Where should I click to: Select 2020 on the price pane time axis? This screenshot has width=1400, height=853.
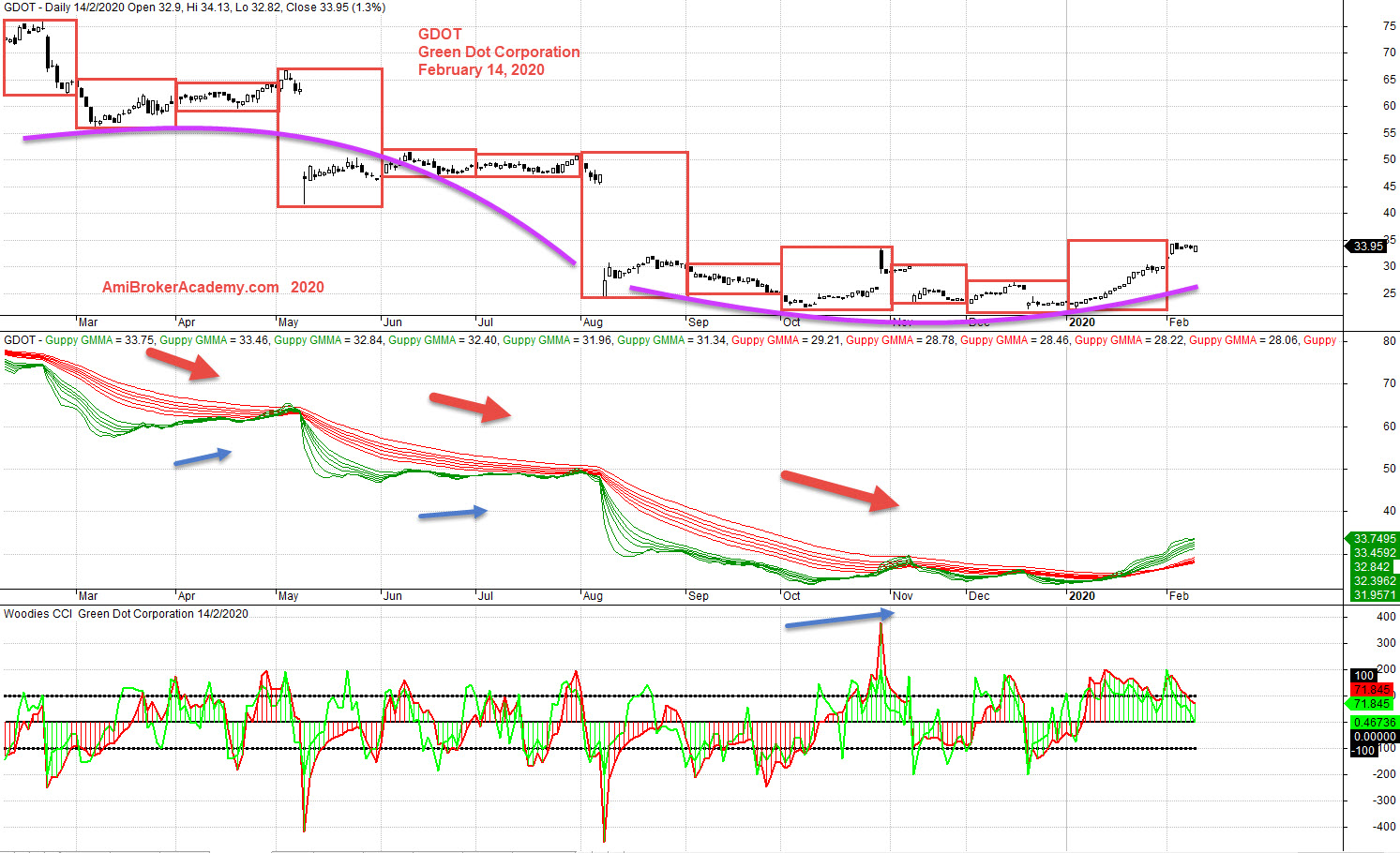pos(1081,322)
